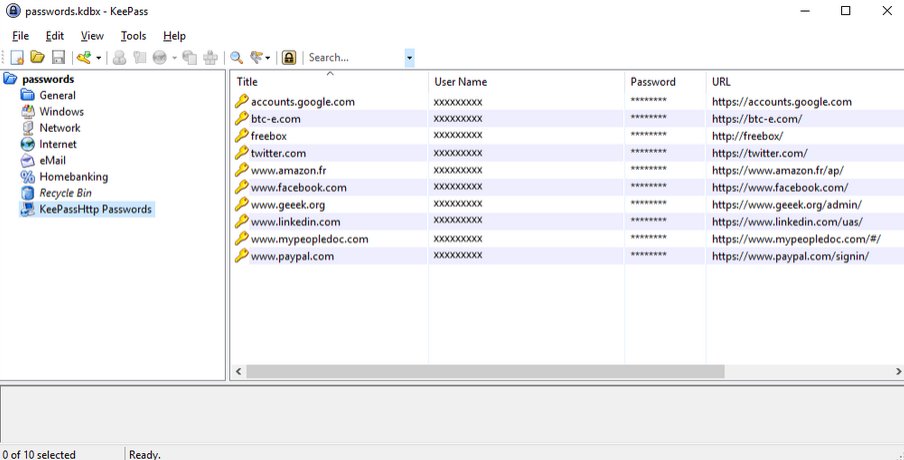Click the New database toolbar icon

[x=17, y=57]
